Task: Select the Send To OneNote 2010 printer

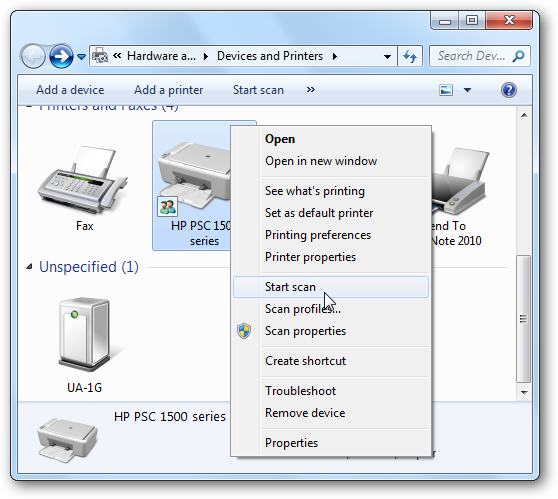Action: (x=459, y=182)
